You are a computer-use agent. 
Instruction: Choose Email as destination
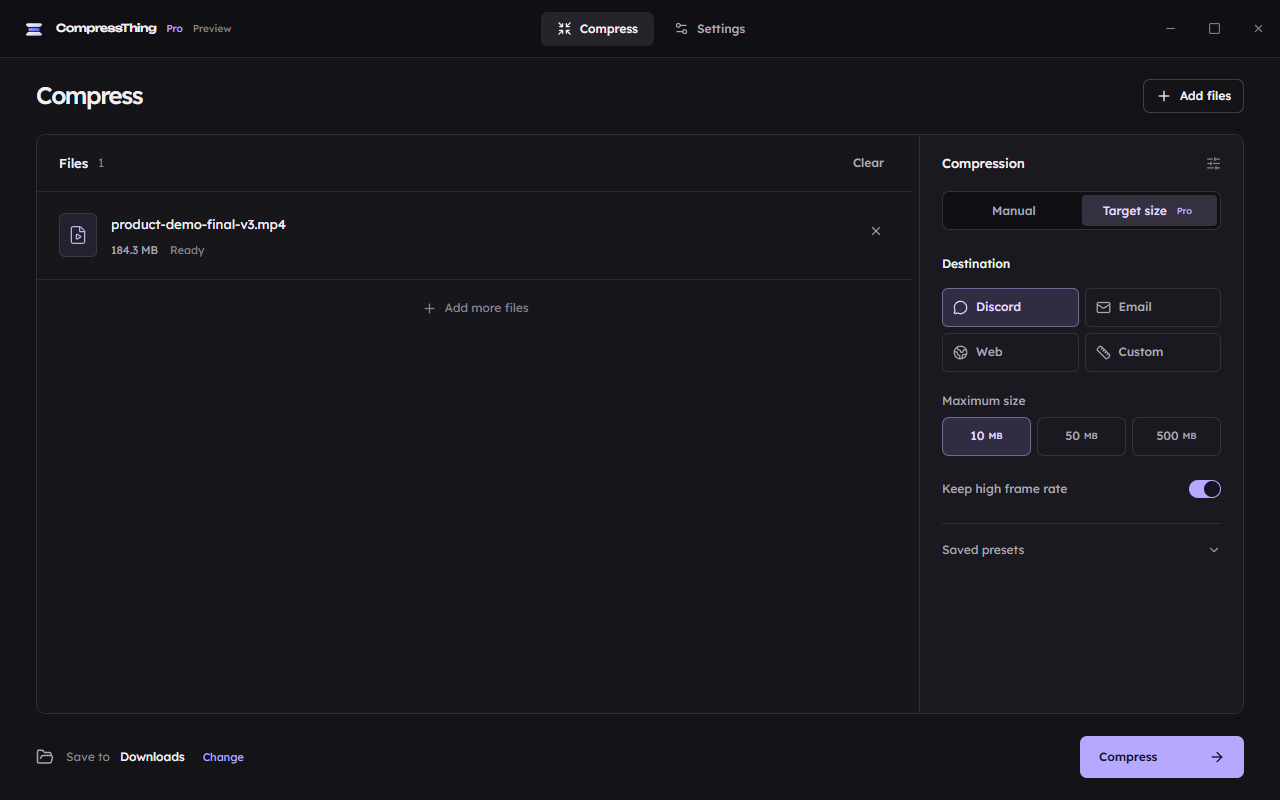[1152, 307]
